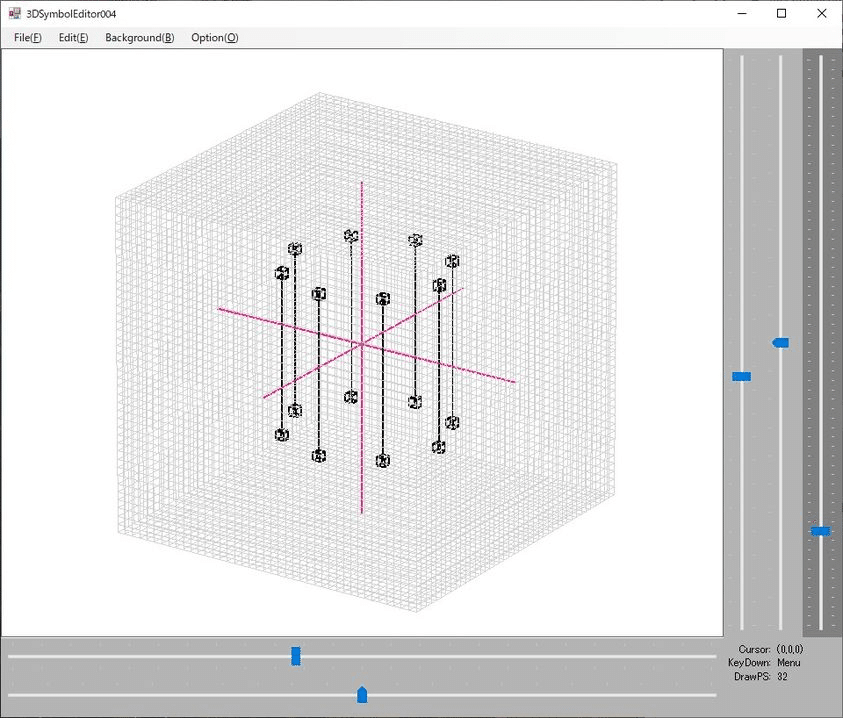Viewport: 843px width, 718px height.
Task: Open the Background(B) menu
Action: coord(139,38)
